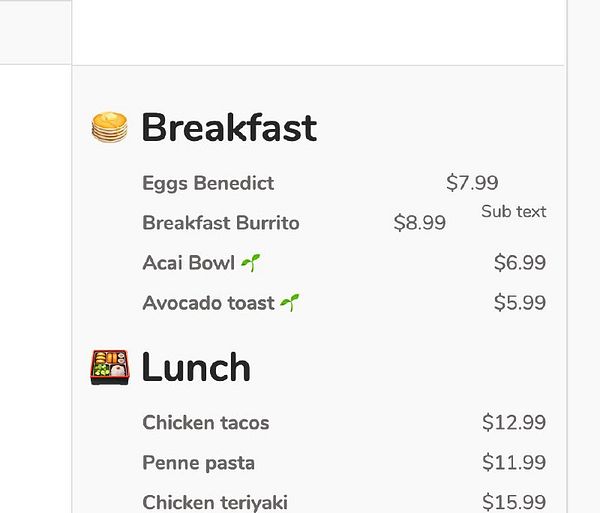Image resolution: width=600 pixels, height=513 pixels.
Task: Click the pancakes icon beside Breakfast
Action: 109,127
